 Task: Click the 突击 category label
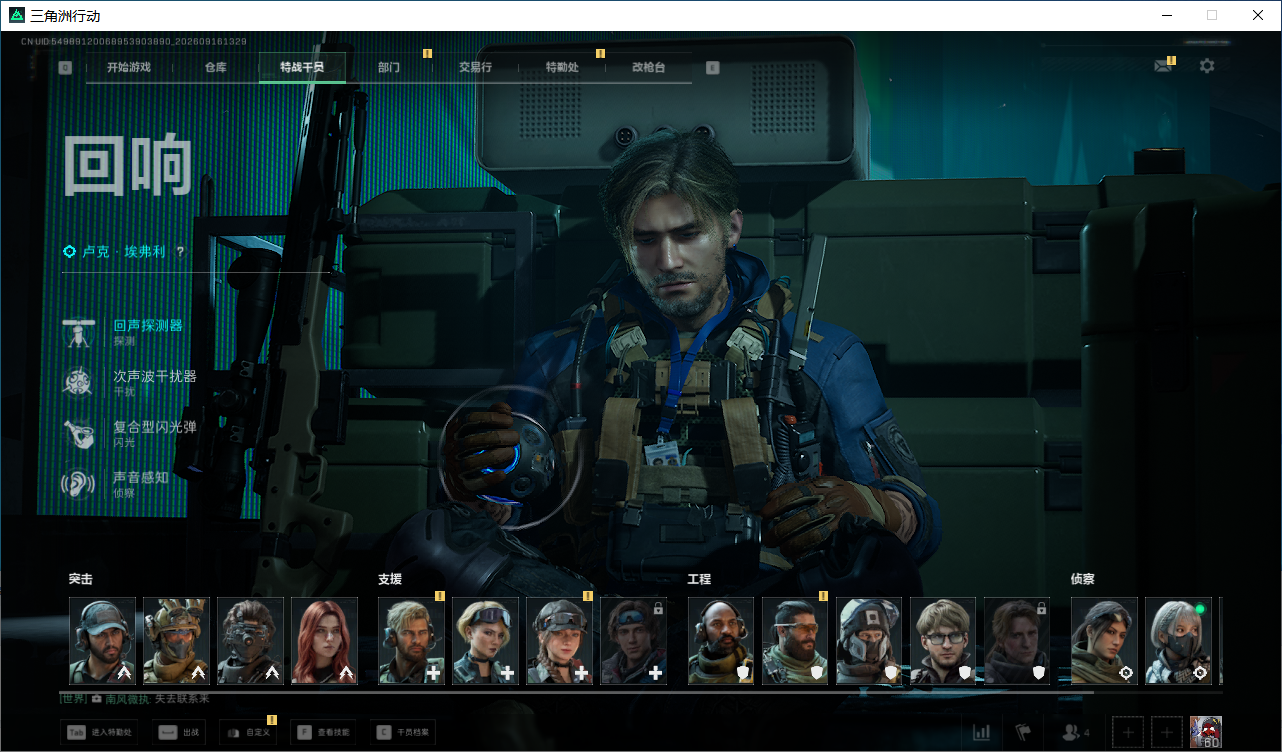pyautogui.click(x=81, y=579)
